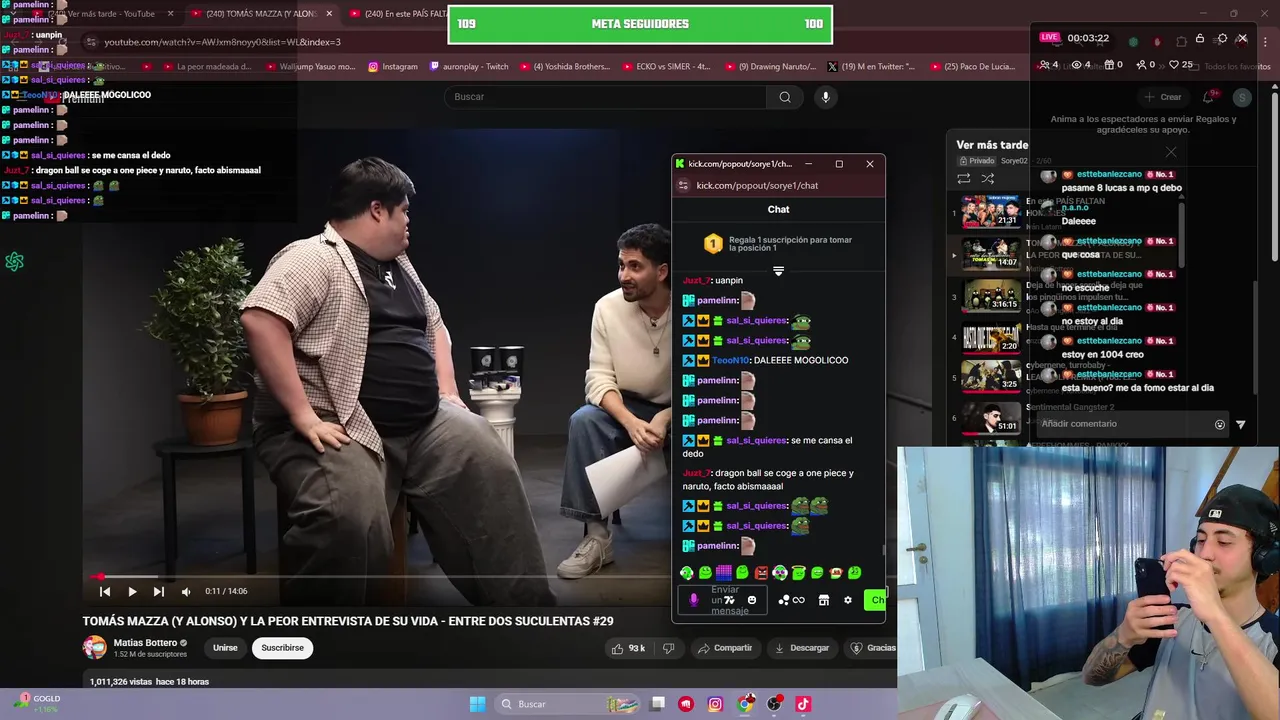Open TikTok from the taskbar
The height and width of the screenshot is (720, 1280).
[803, 704]
